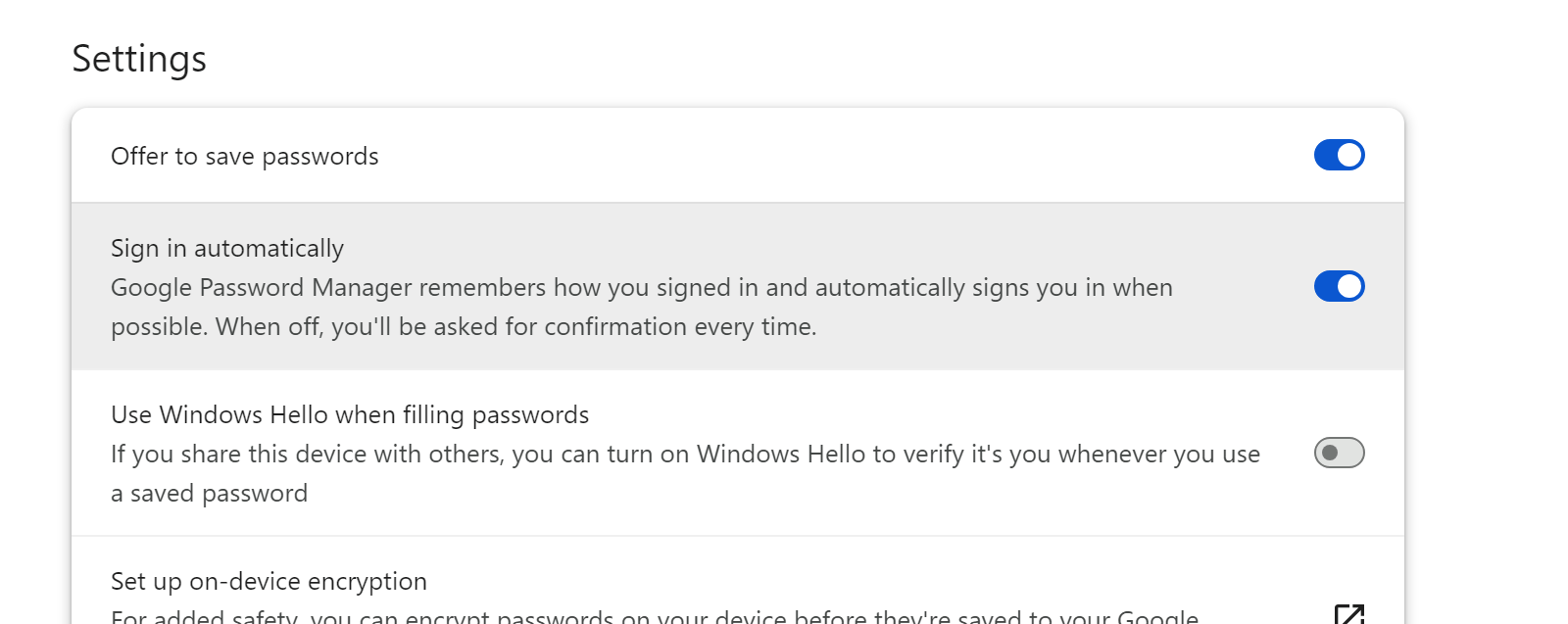Select the 'Offer to save passwords' label
The width and height of the screenshot is (1568, 624).
click(x=245, y=157)
